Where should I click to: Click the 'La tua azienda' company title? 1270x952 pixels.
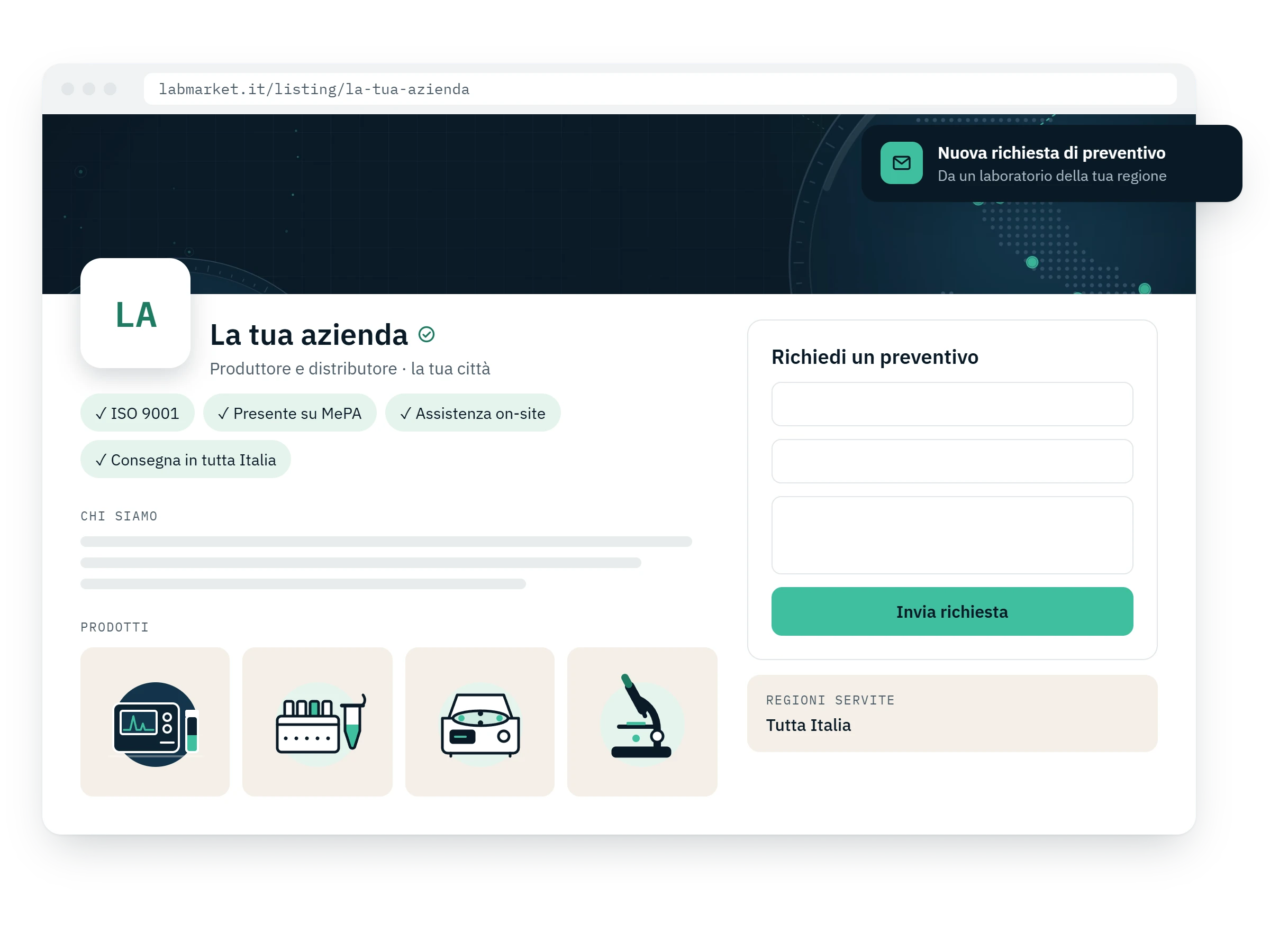[309, 335]
